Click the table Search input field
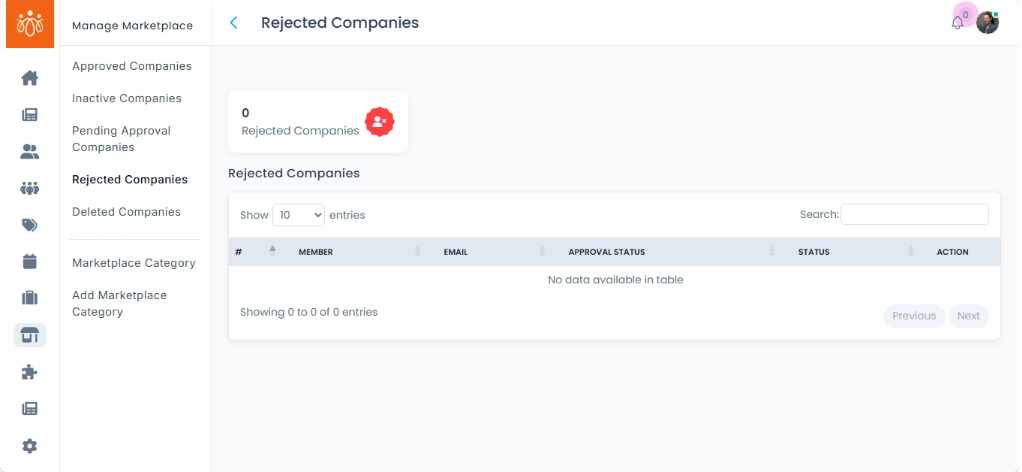 914,215
